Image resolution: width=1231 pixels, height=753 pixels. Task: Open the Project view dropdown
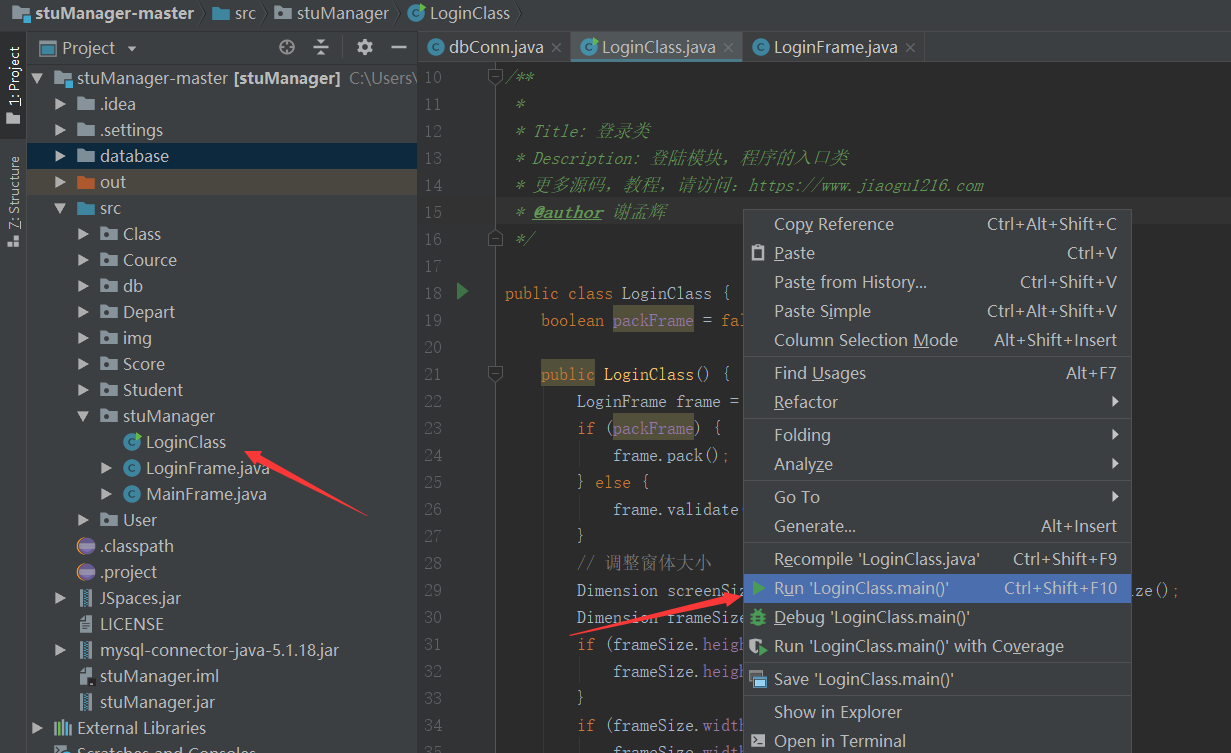click(x=132, y=48)
